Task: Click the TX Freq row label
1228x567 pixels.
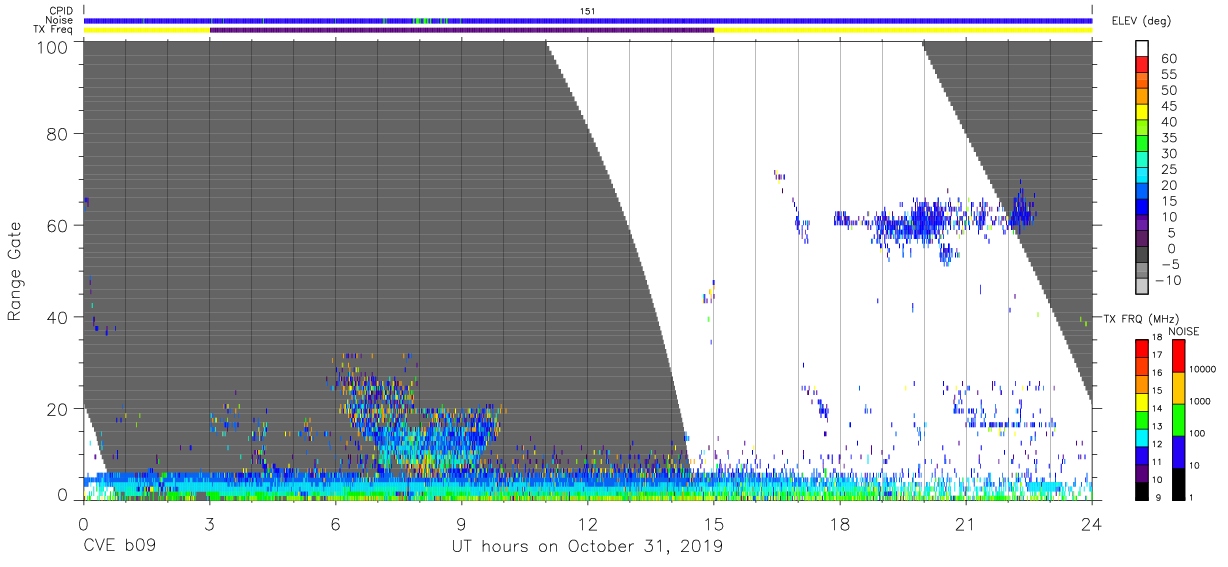Action: coord(53,30)
